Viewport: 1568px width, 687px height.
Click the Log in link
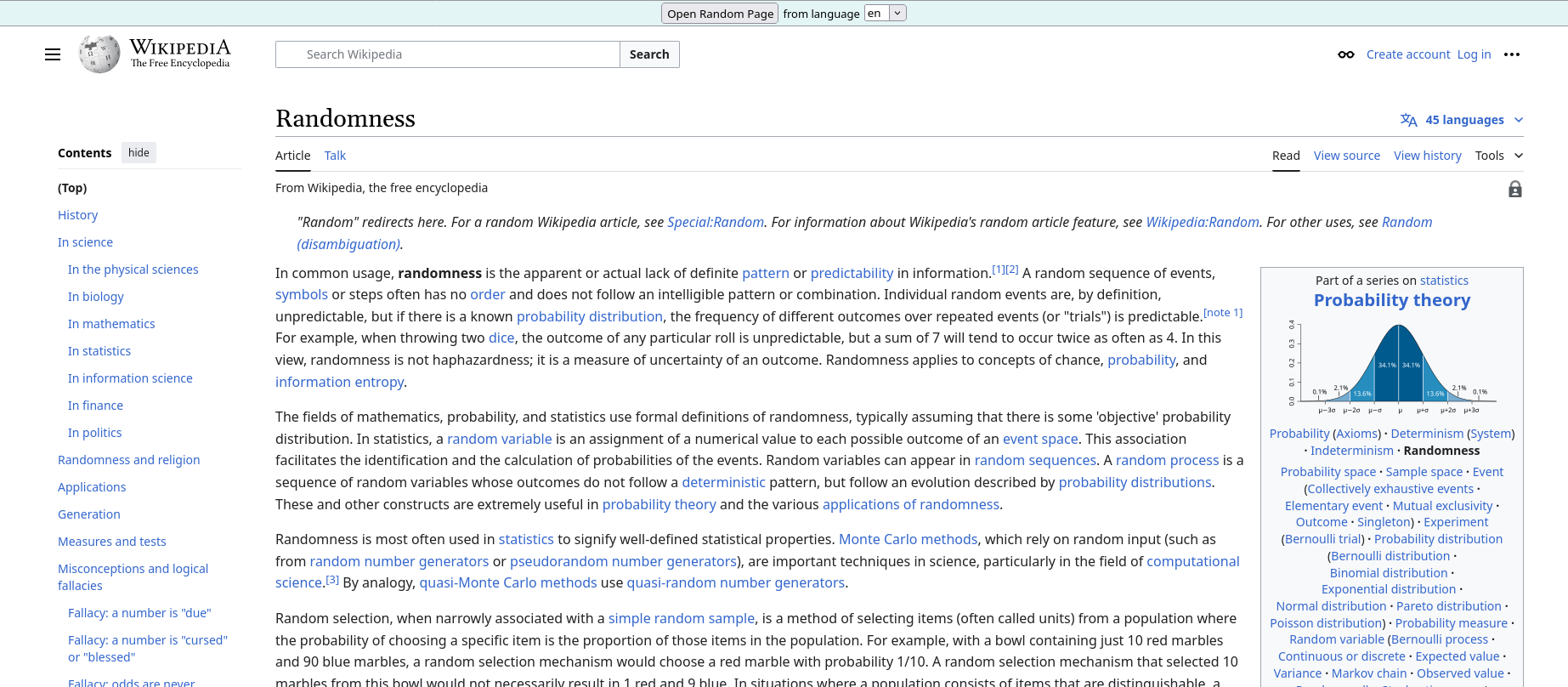tap(1474, 54)
